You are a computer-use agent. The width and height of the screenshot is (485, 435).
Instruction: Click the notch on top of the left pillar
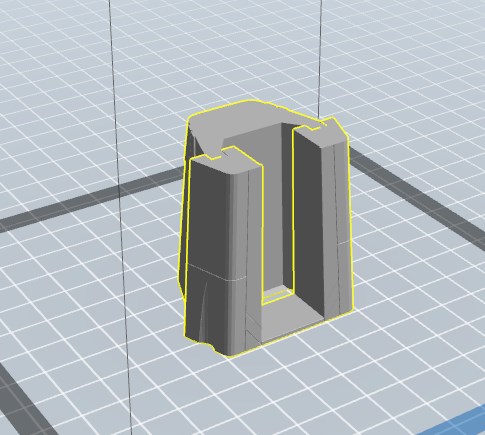[x=222, y=154]
